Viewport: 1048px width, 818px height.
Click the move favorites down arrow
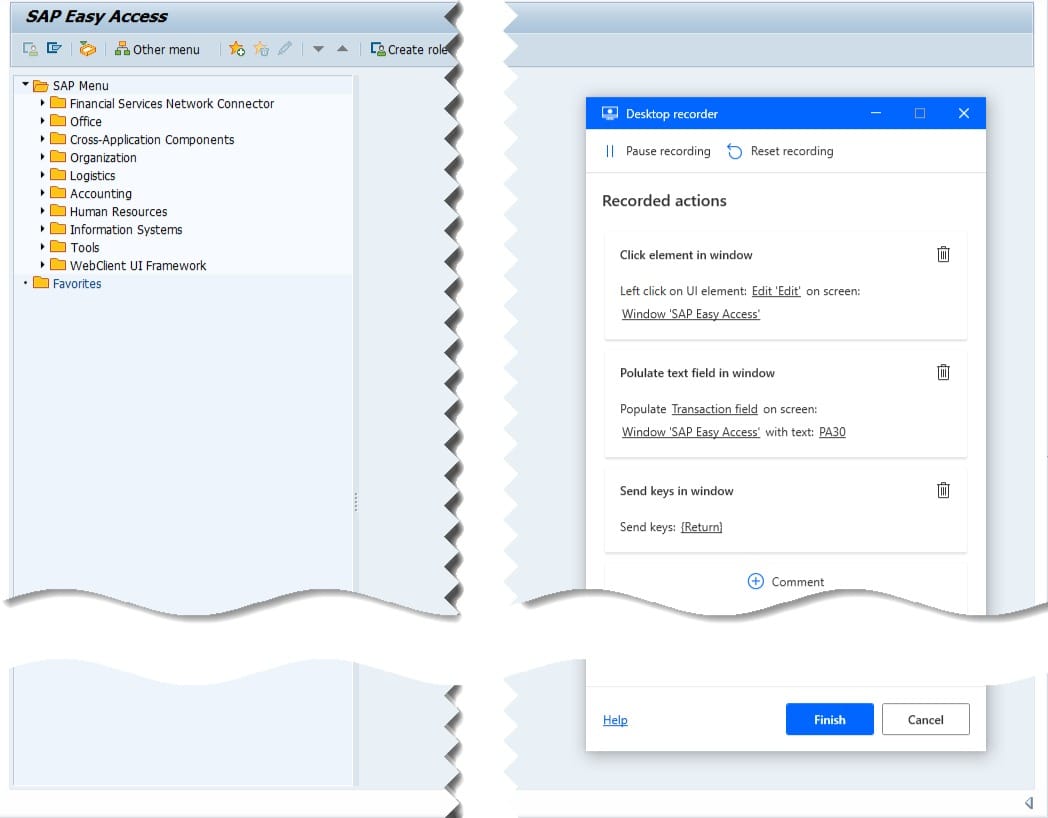tap(318, 49)
